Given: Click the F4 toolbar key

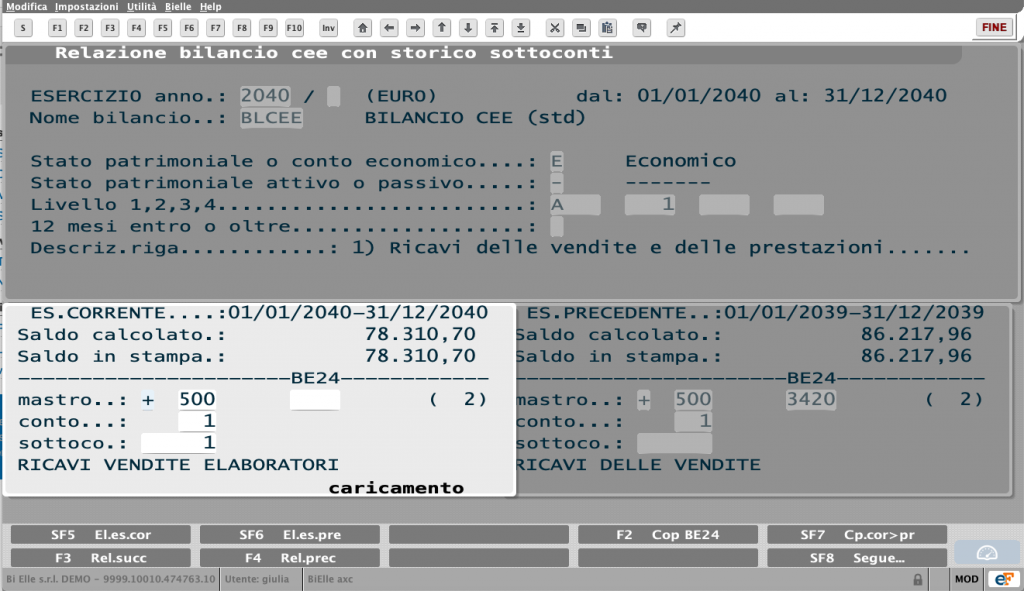Looking at the screenshot, I should pyautogui.click(x=136, y=28).
